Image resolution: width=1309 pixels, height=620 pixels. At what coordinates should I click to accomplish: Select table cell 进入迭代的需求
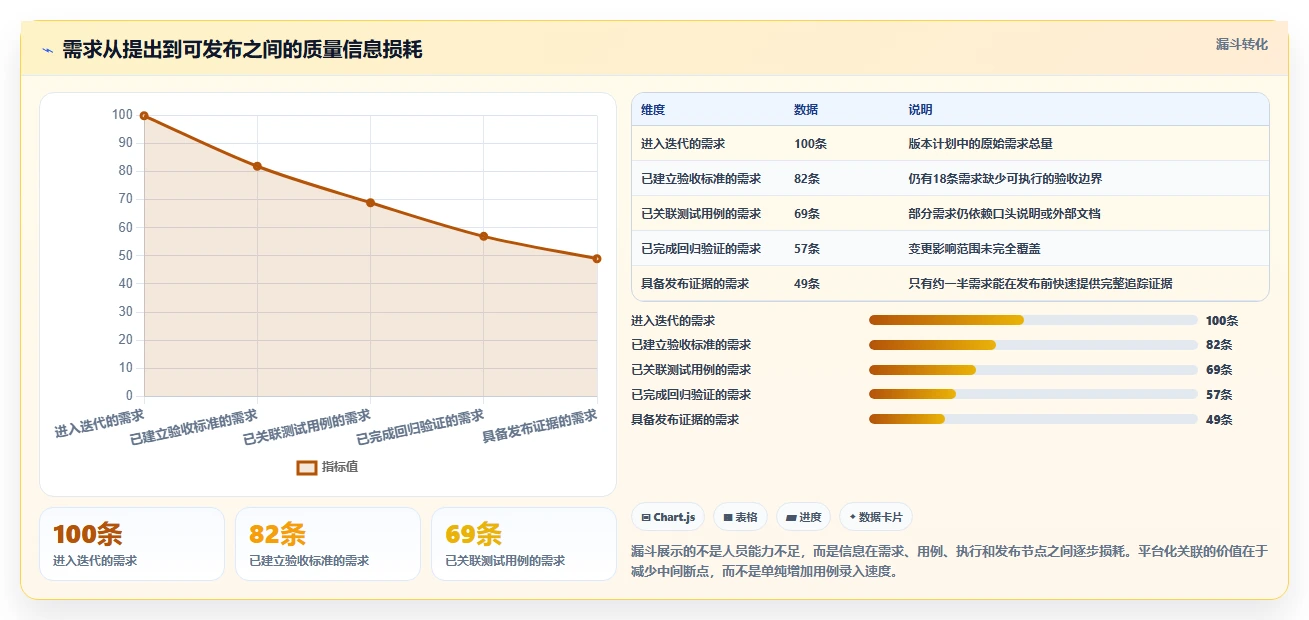click(x=683, y=144)
